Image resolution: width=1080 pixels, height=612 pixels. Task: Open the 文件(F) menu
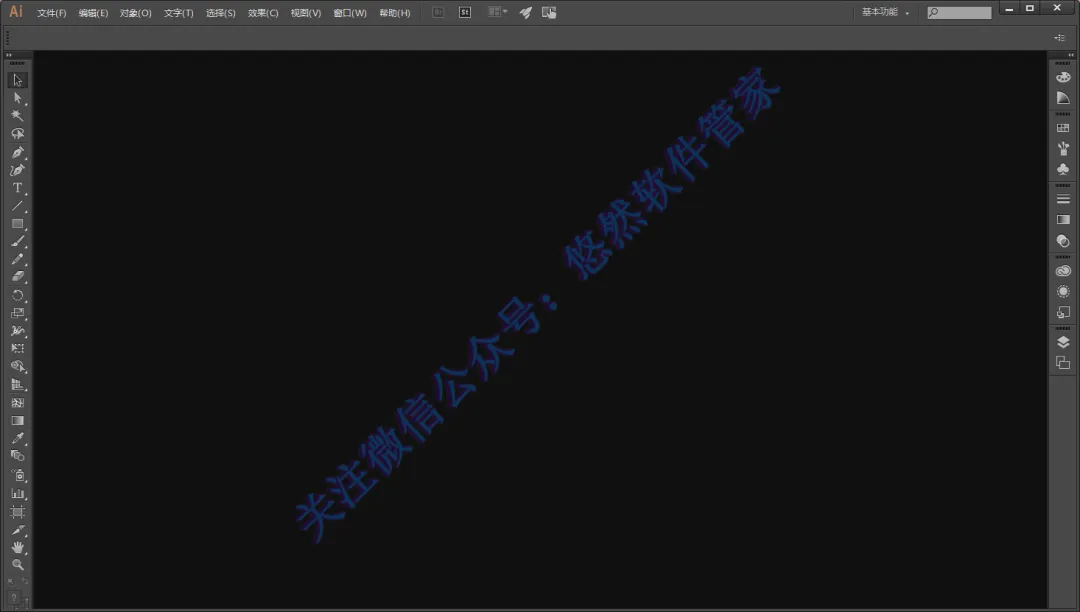(52, 13)
